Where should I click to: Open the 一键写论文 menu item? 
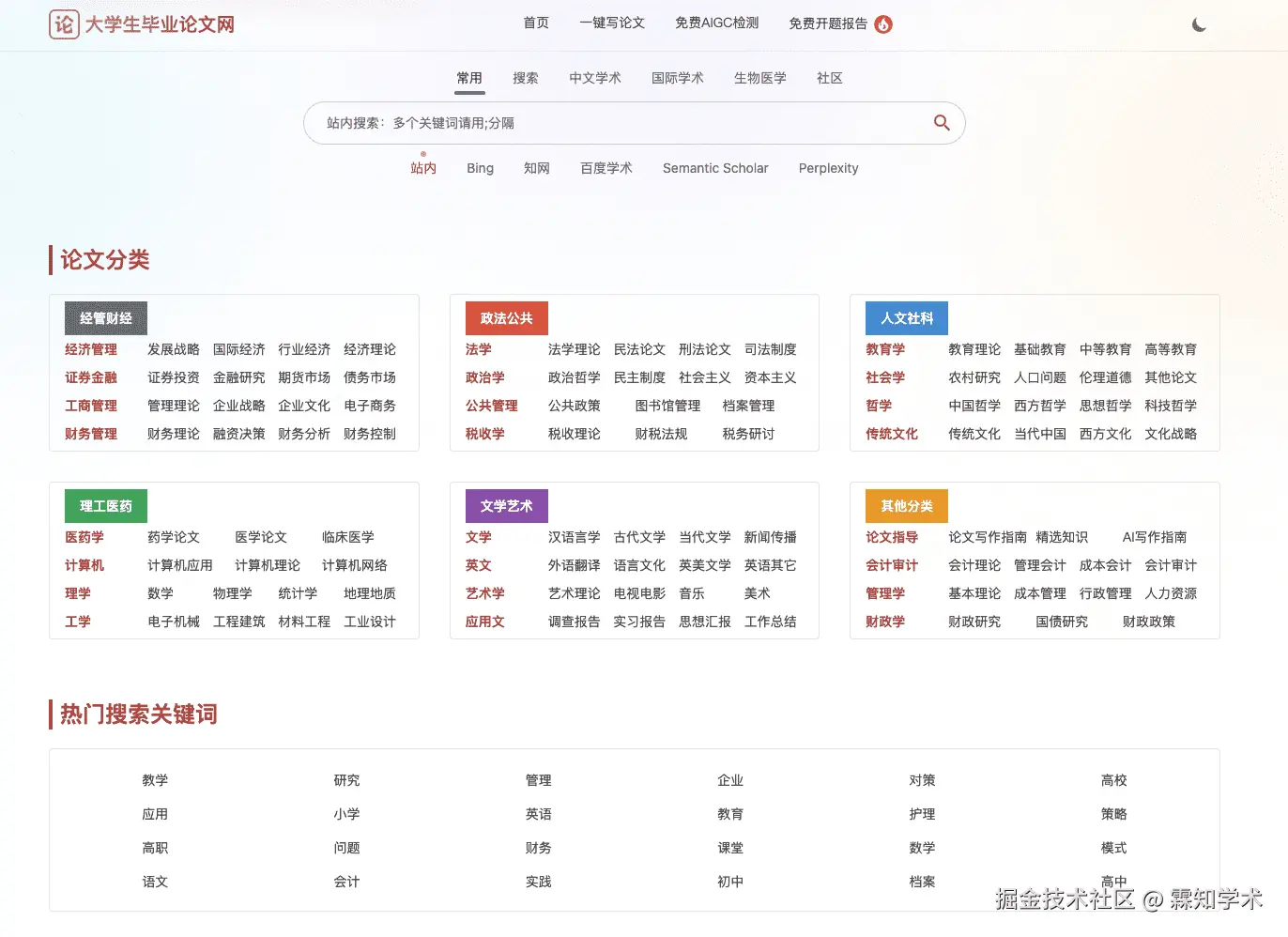pos(612,23)
